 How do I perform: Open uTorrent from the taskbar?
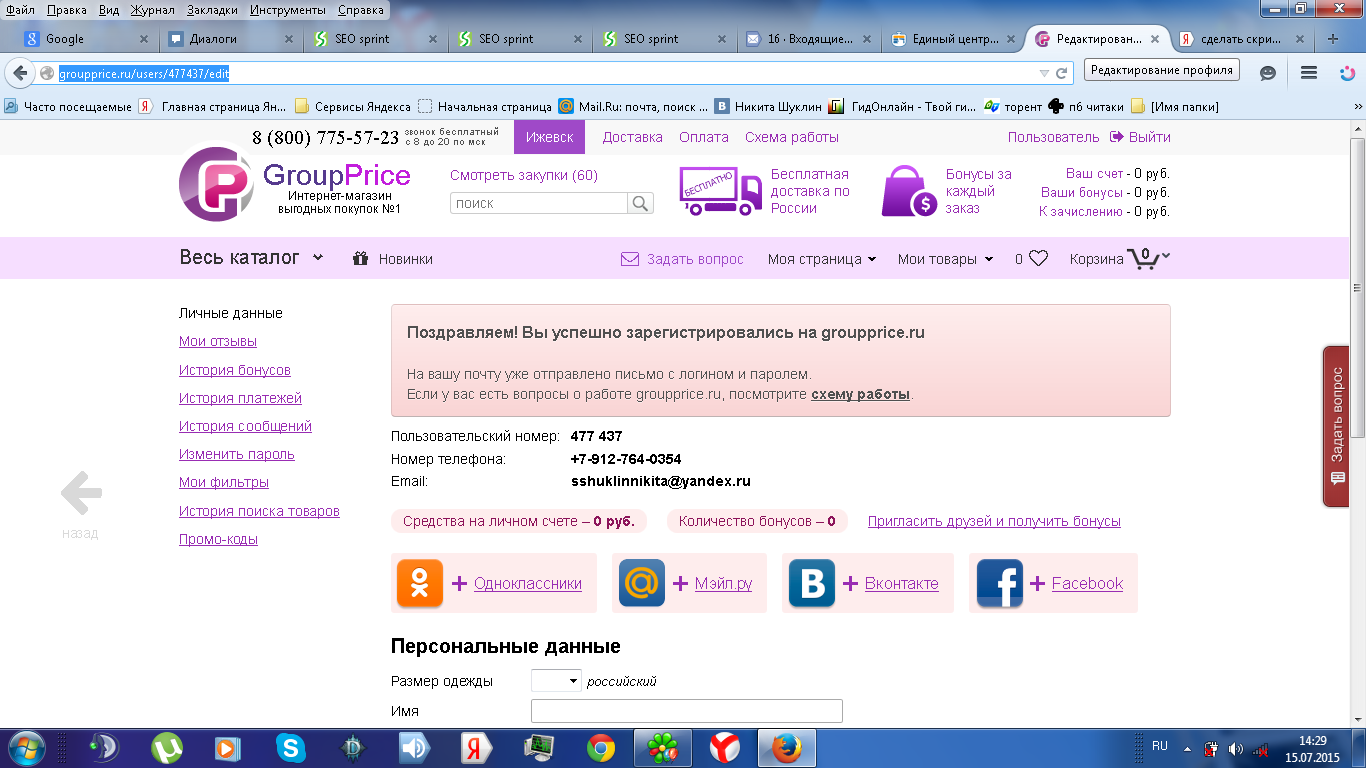[x=167, y=748]
